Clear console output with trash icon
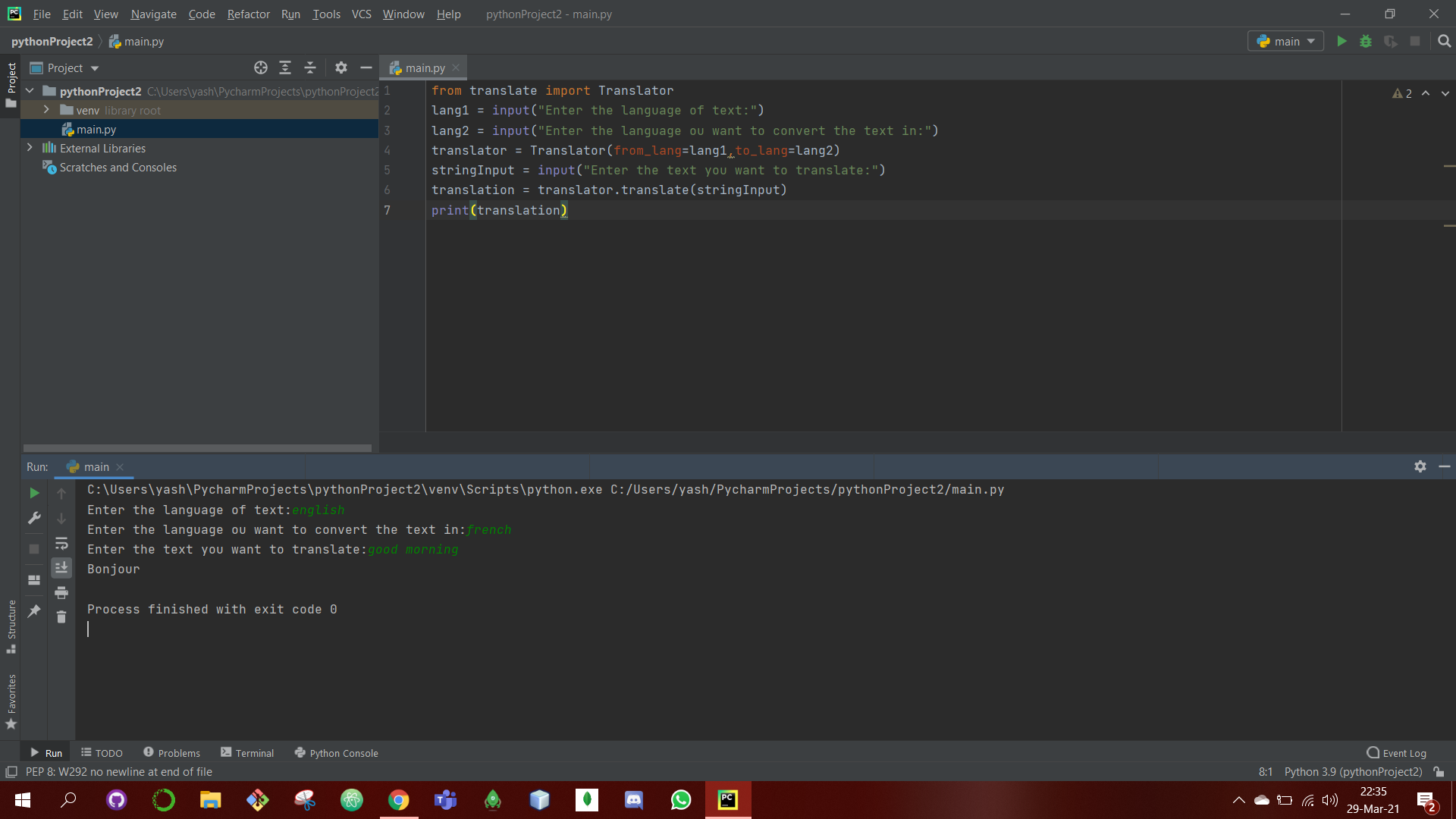This screenshot has width=1456, height=819. (x=61, y=617)
